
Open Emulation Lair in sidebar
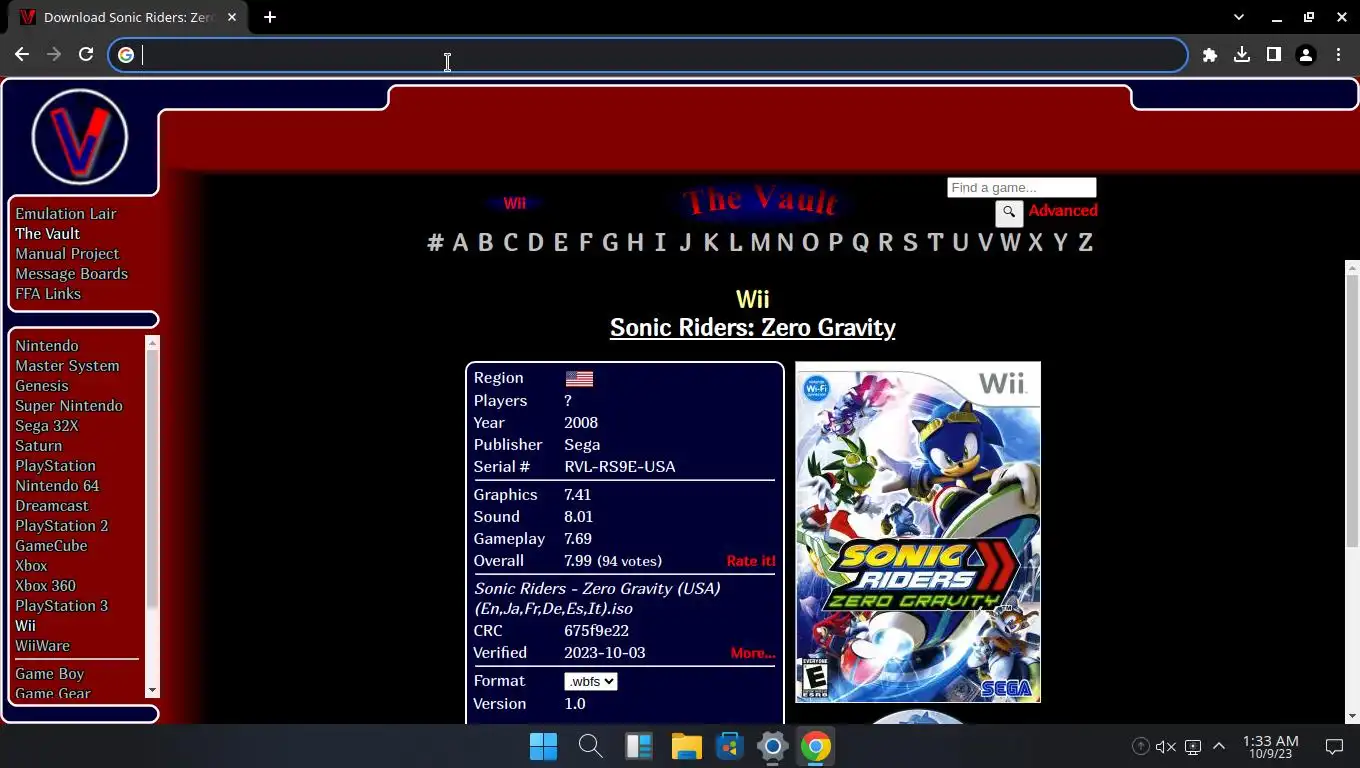(x=66, y=214)
